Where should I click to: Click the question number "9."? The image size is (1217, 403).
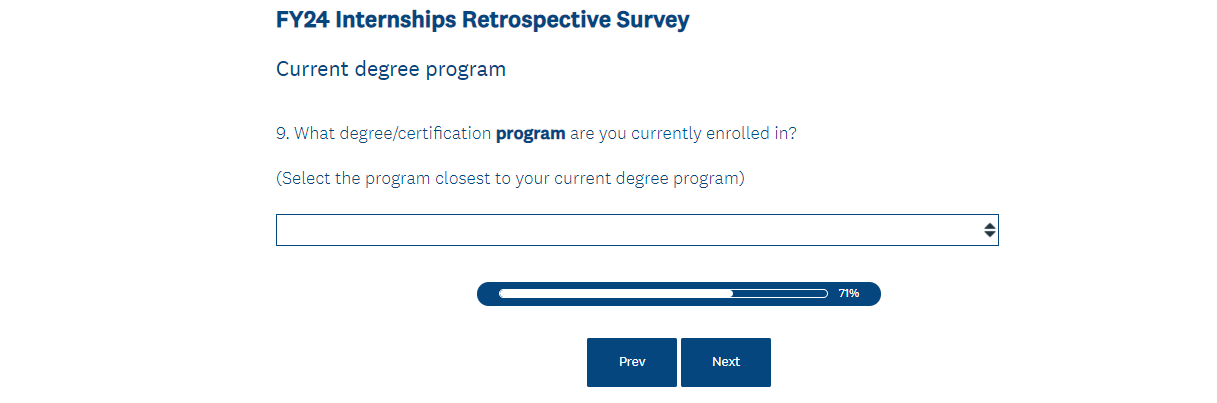[283, 133]
